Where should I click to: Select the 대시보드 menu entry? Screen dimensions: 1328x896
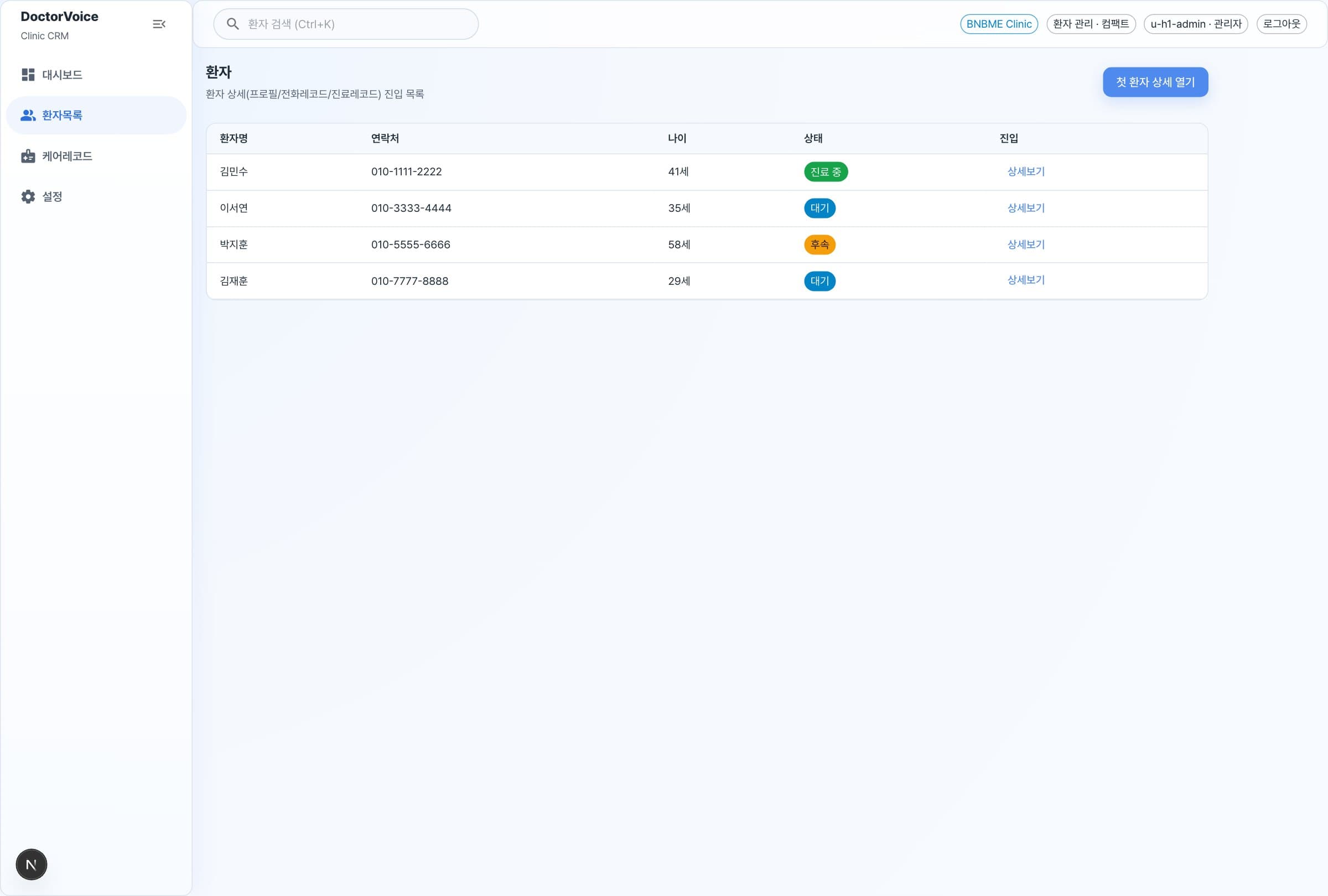point(62,74)
